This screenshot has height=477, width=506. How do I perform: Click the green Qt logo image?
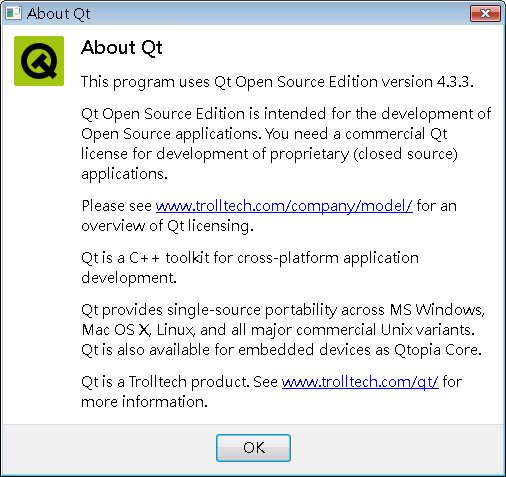[39, 61]
